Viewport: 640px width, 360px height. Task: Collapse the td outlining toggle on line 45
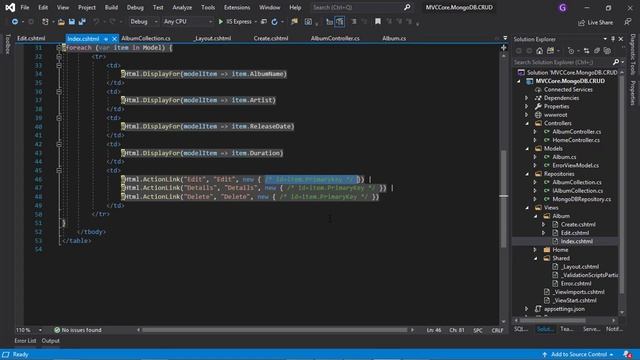(x=59, y=170)
